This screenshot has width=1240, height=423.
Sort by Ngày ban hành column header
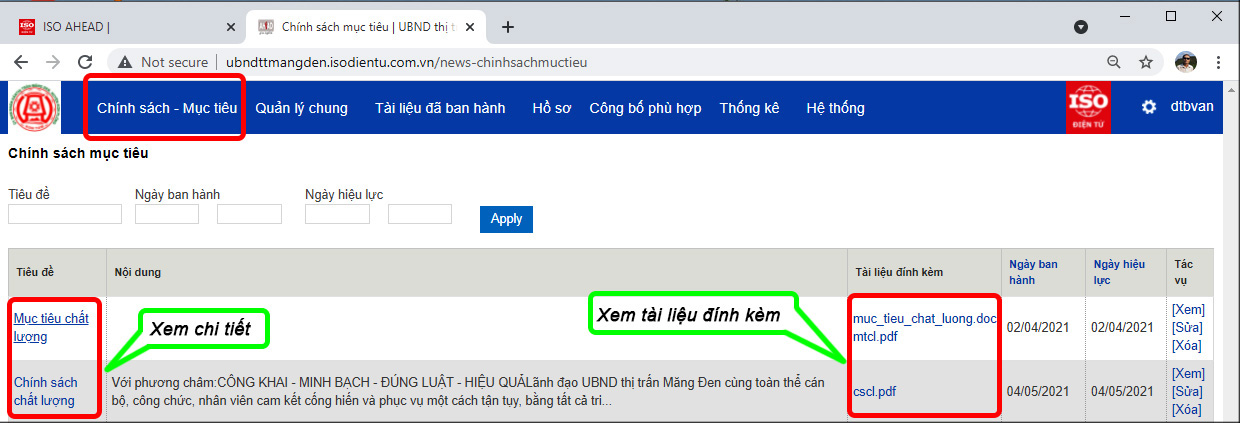pyautogui.click(x=1033, y=272)
